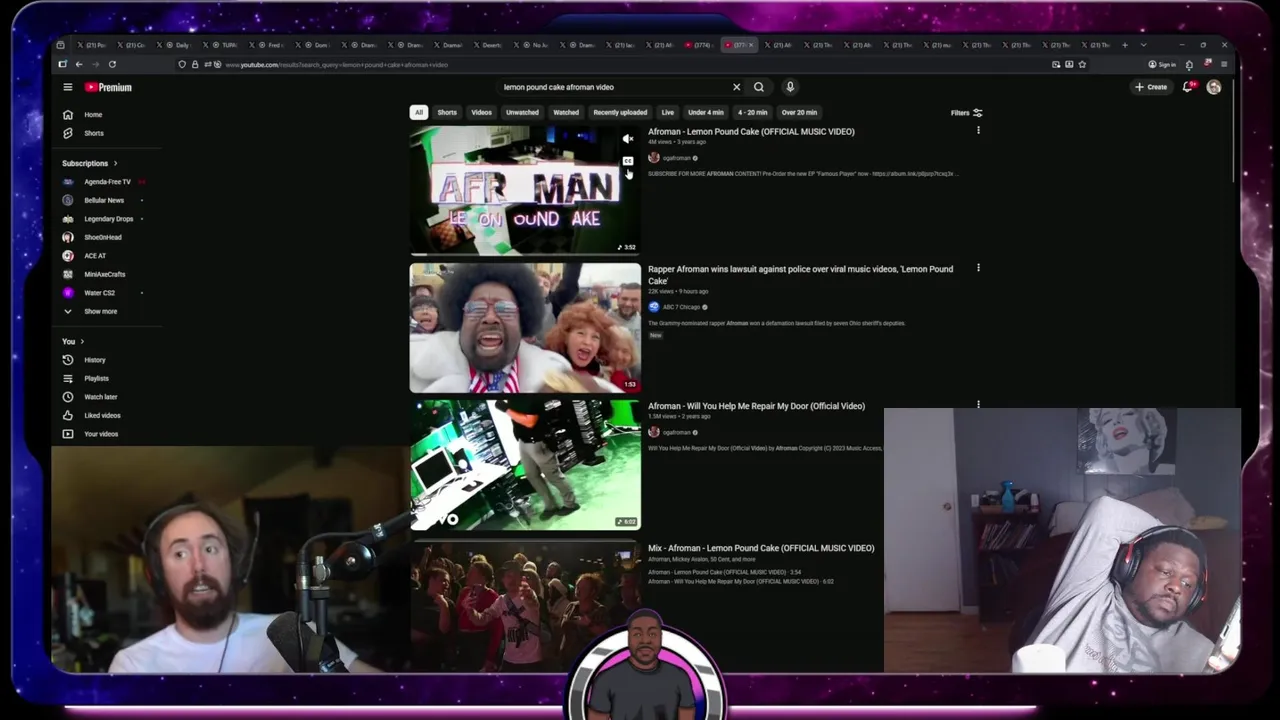
Task: Open title Afroman - Lemon Pound Cake (OFFICIAL MUSIC VIDEO)
Action: pos(751,132)
